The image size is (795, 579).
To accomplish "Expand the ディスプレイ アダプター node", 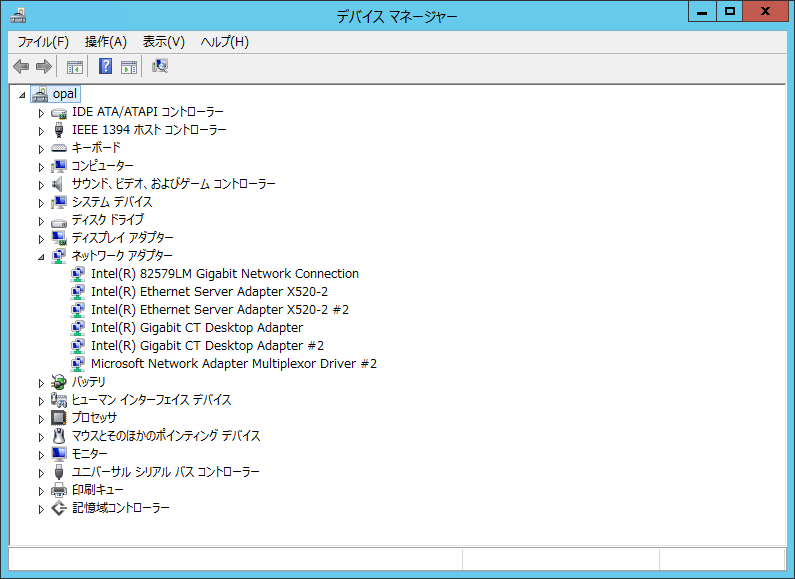I will pos(41,239).
